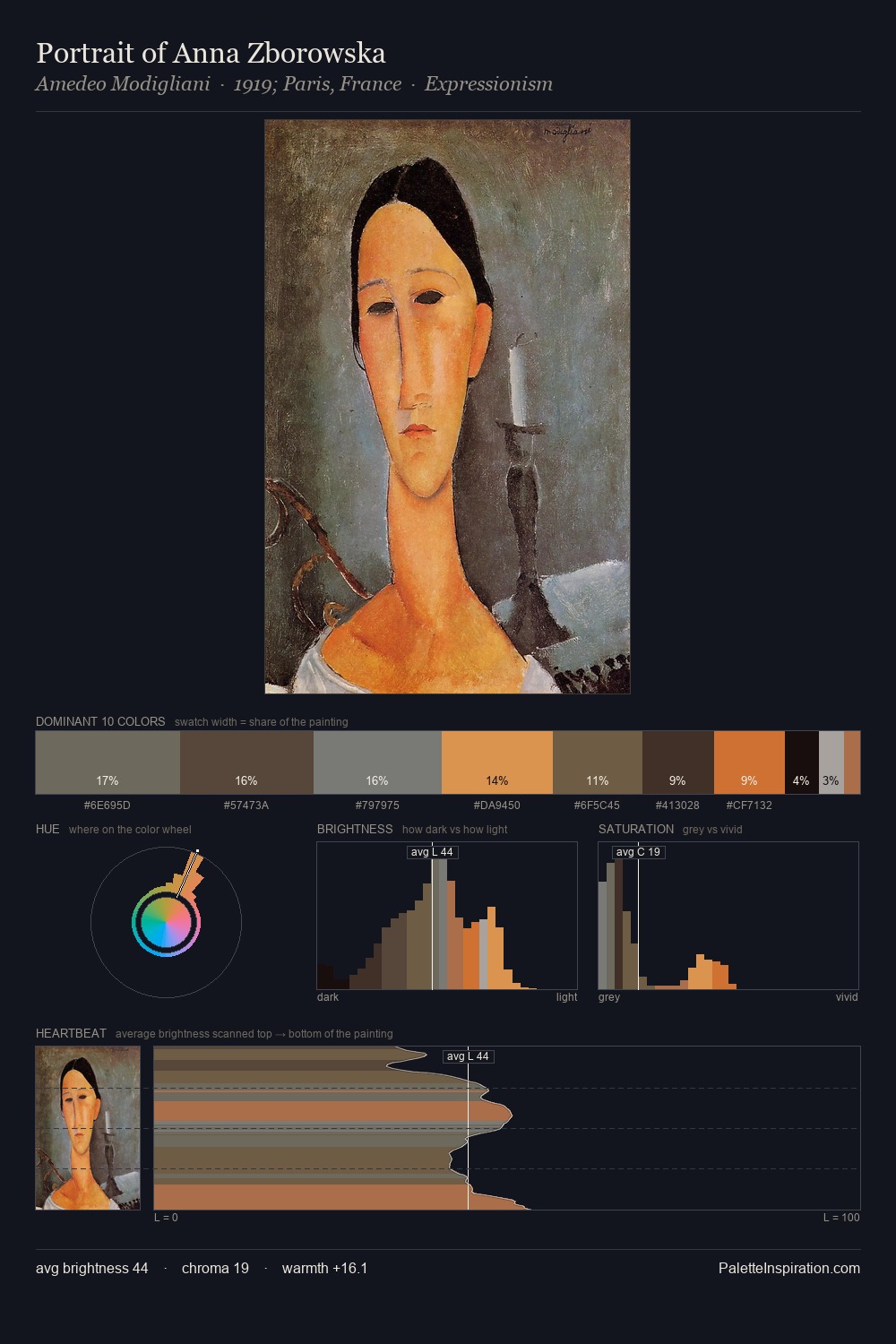Screen dimensions: 896x1344
Task: Click the hex code '#CF7132'
Action: [749, 805]
